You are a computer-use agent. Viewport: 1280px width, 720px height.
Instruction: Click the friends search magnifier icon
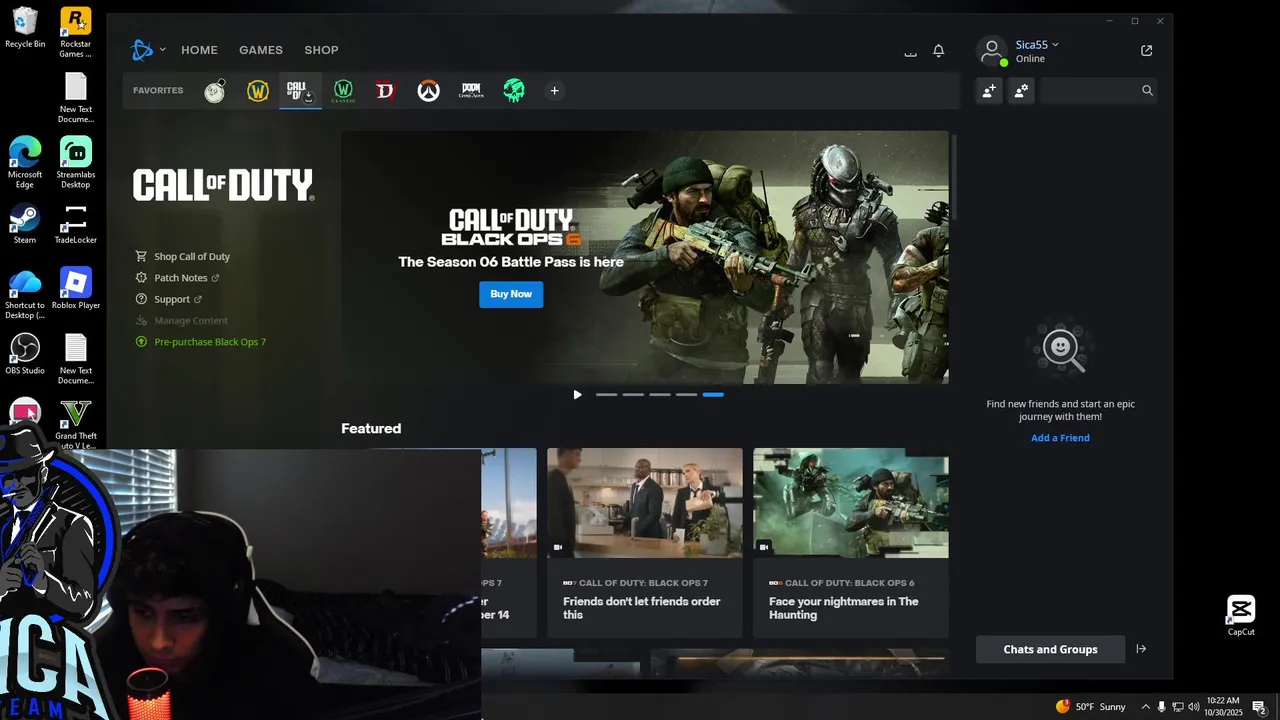click(x=1147, y=91)
